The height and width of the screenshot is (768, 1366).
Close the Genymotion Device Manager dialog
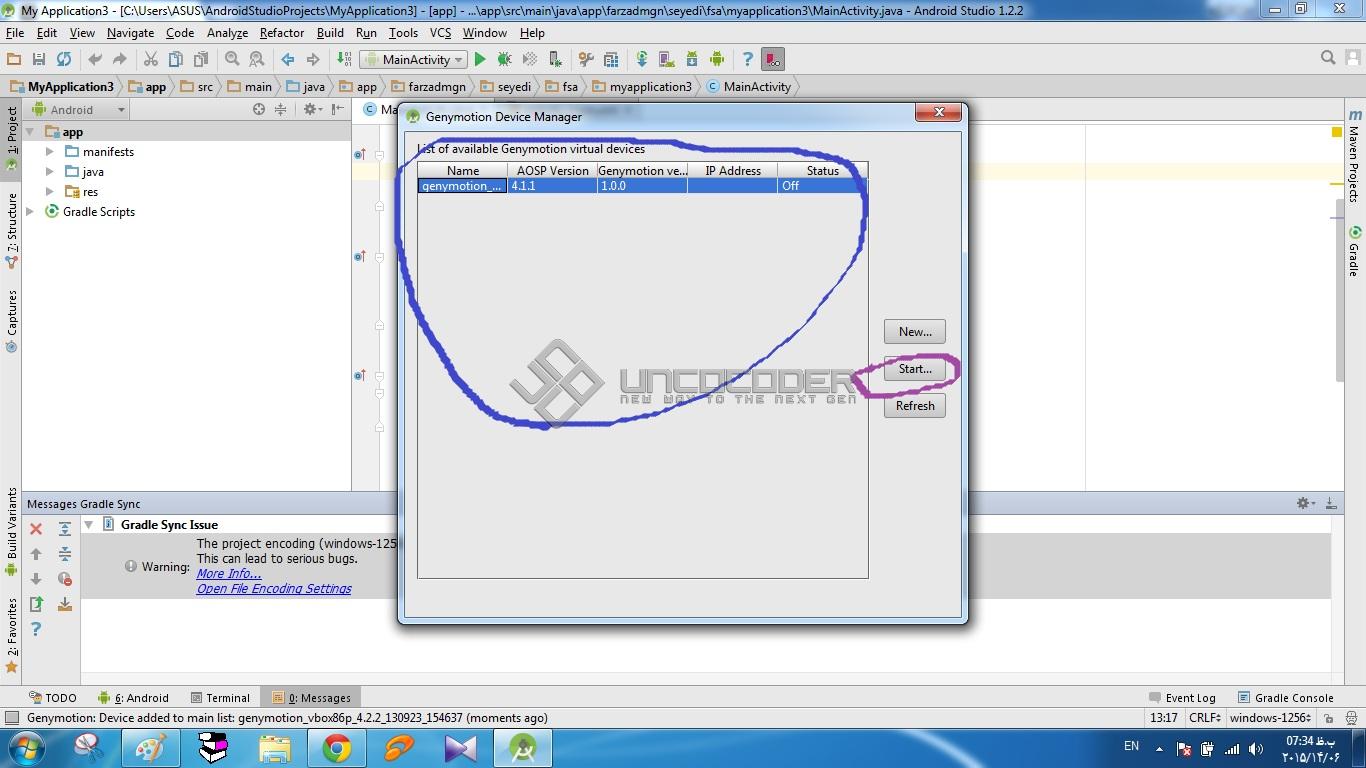click(x=939, y=112)
